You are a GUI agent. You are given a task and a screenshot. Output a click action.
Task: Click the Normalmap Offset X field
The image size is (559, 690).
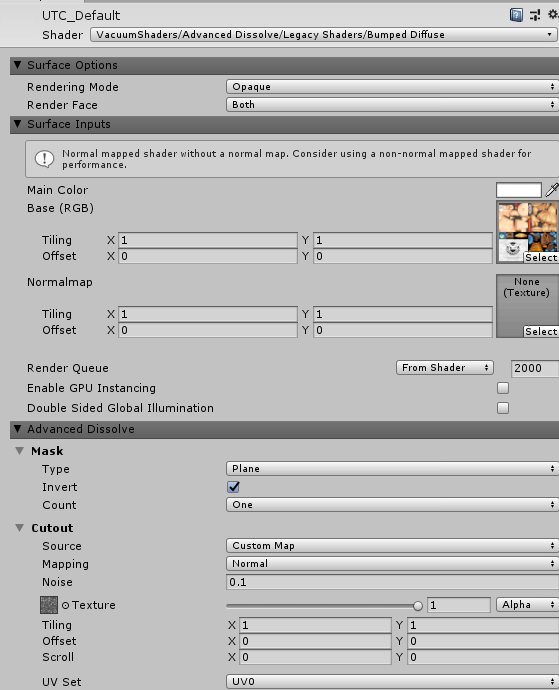click(208, 330)
